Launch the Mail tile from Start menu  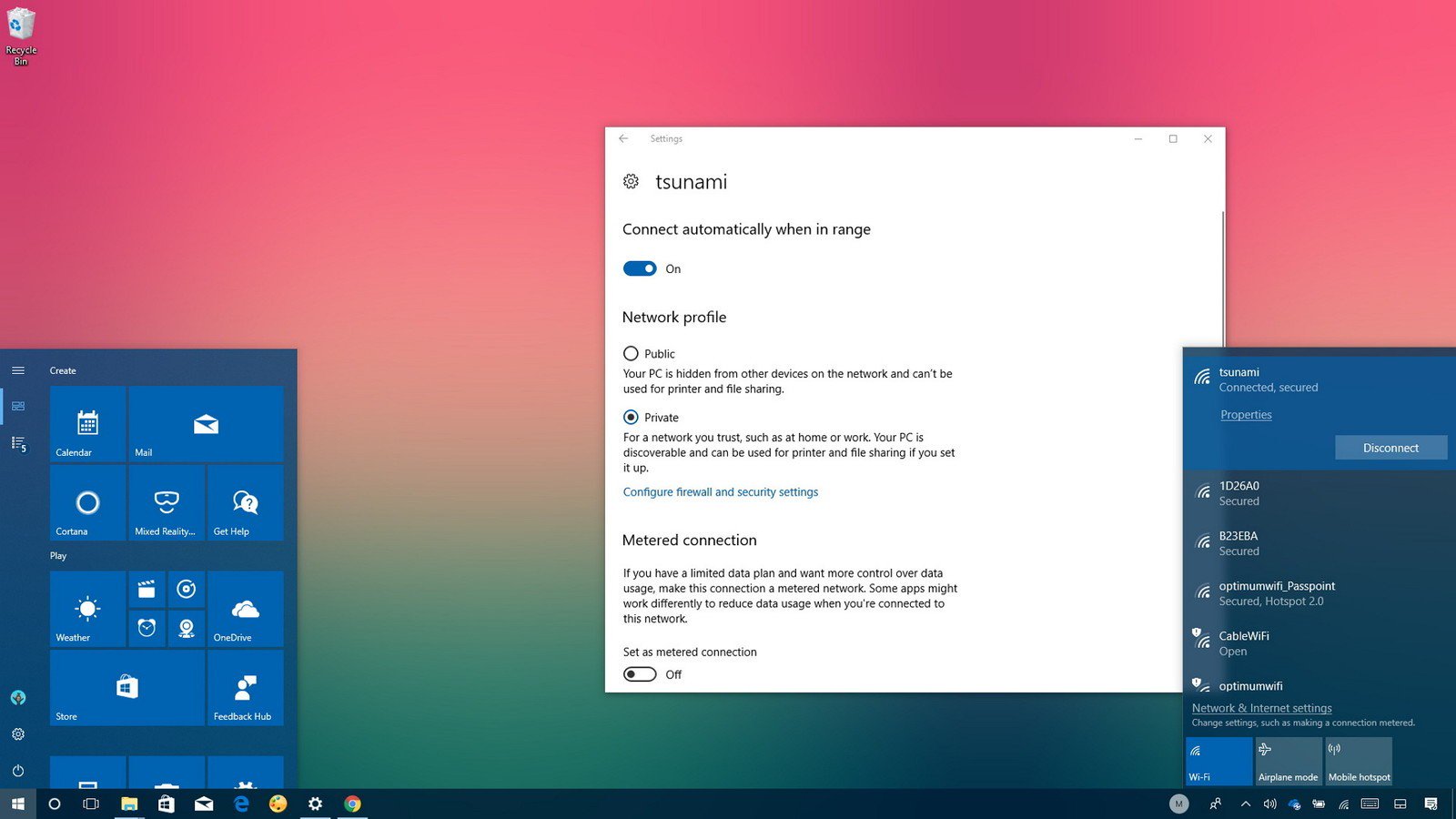(206, 423)
